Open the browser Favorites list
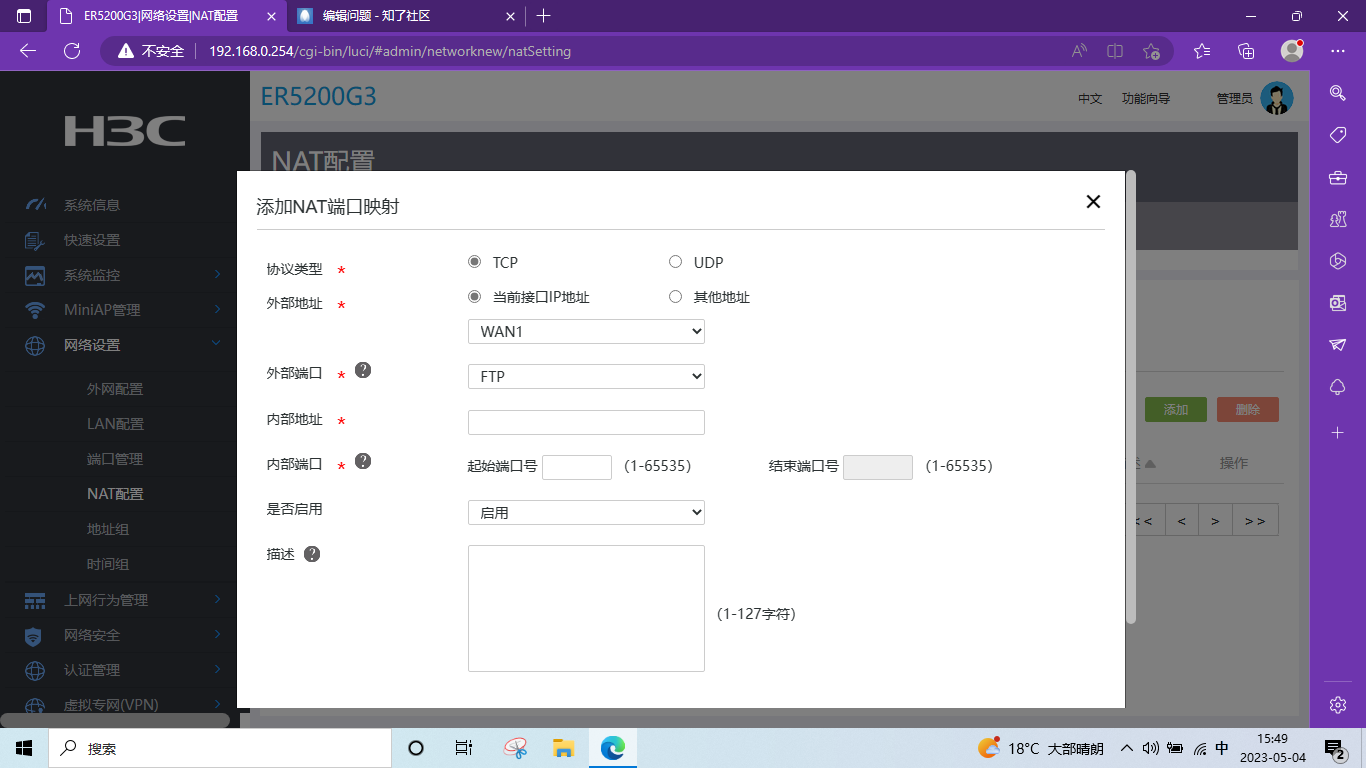 tap(1202, 51)
